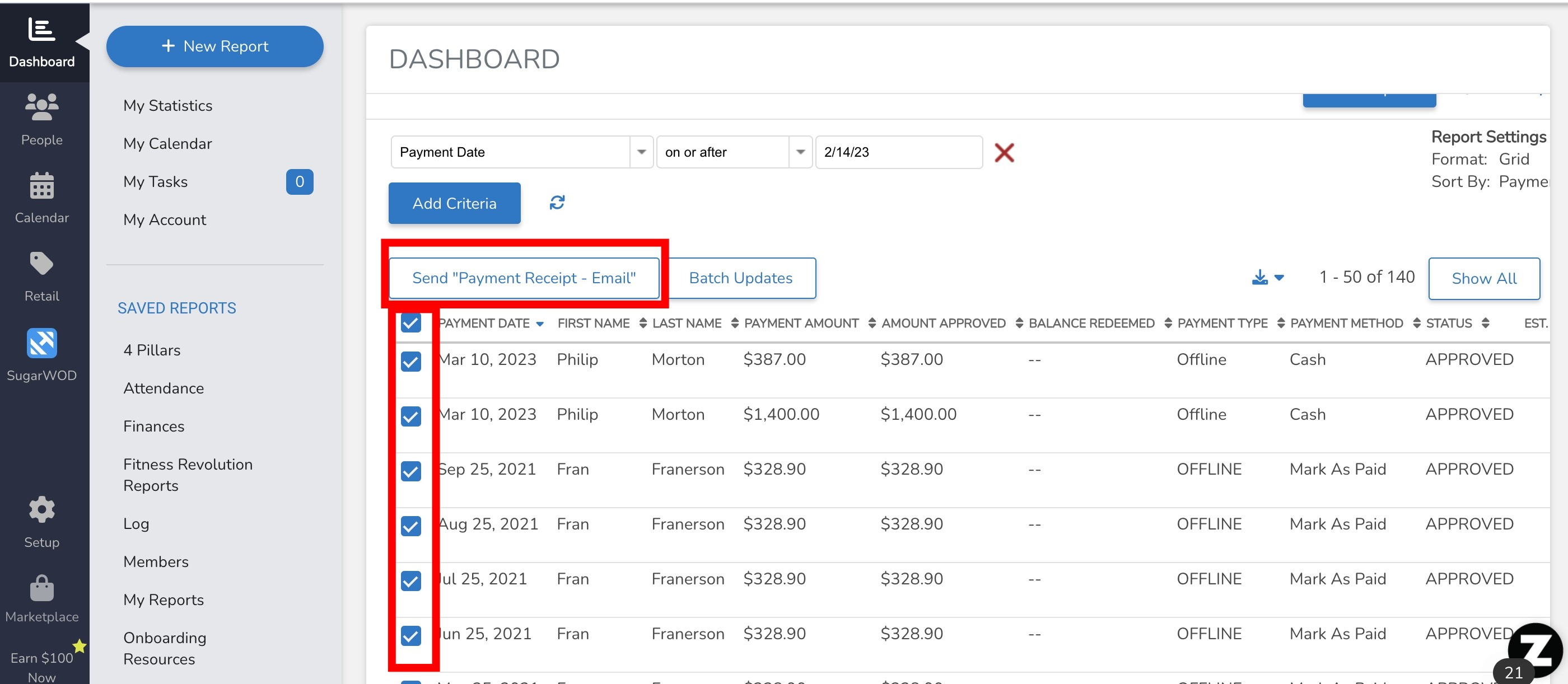Open My Statistics menu item
Screen dimensions: 1568x684
pyautogui.click(x=168, y=104)
